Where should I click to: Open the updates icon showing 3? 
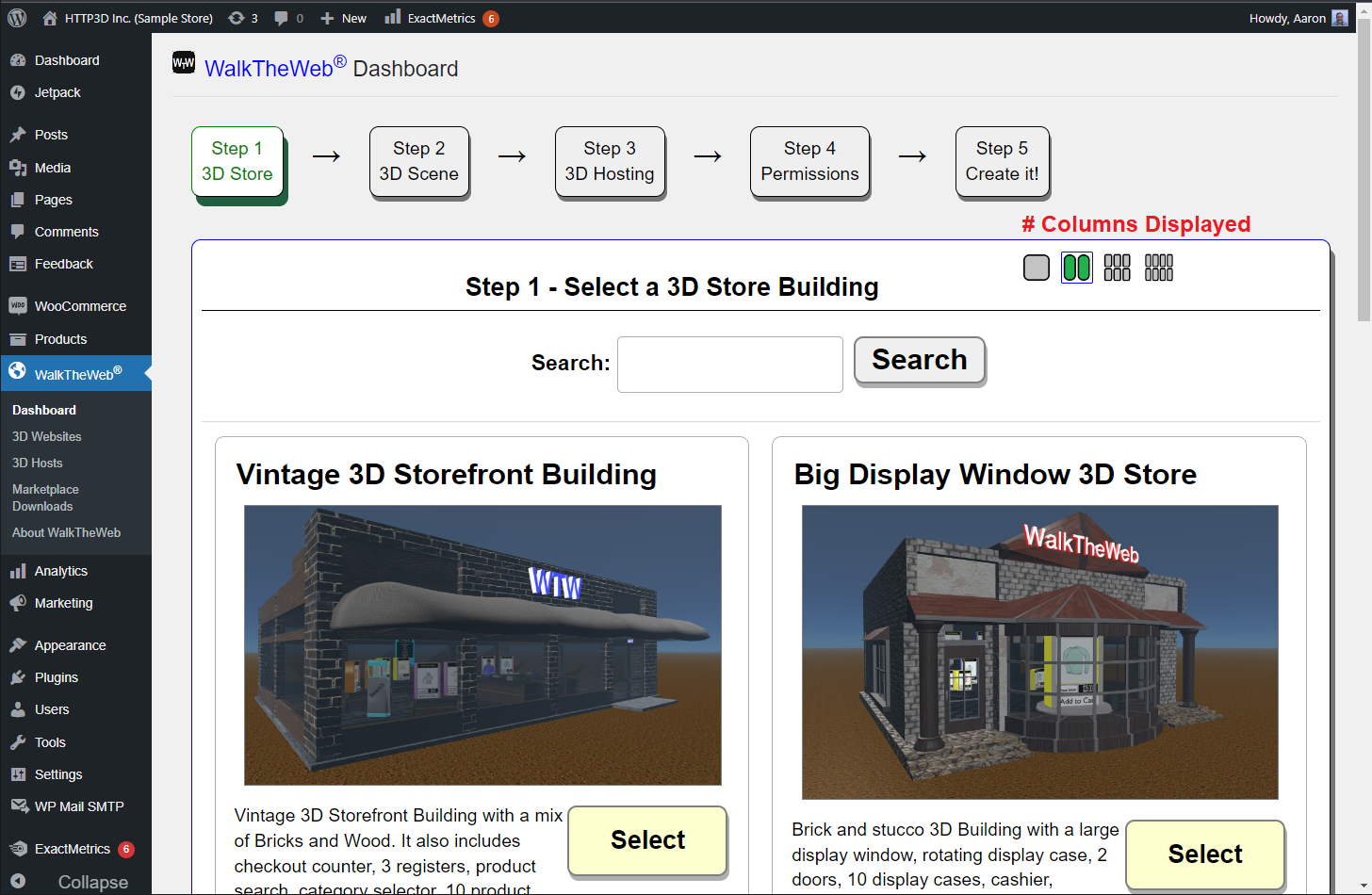tap(237, 18)
